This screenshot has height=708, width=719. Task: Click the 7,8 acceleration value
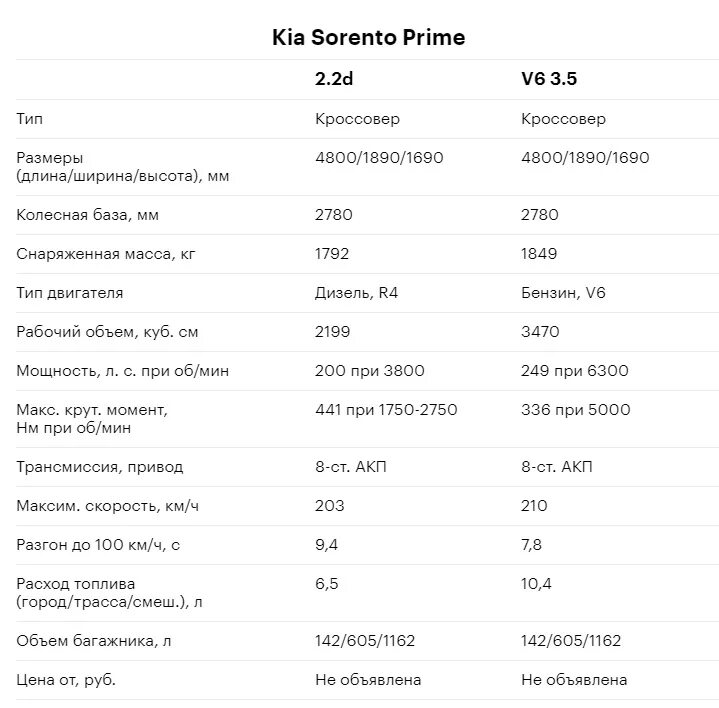pos(531,545)
